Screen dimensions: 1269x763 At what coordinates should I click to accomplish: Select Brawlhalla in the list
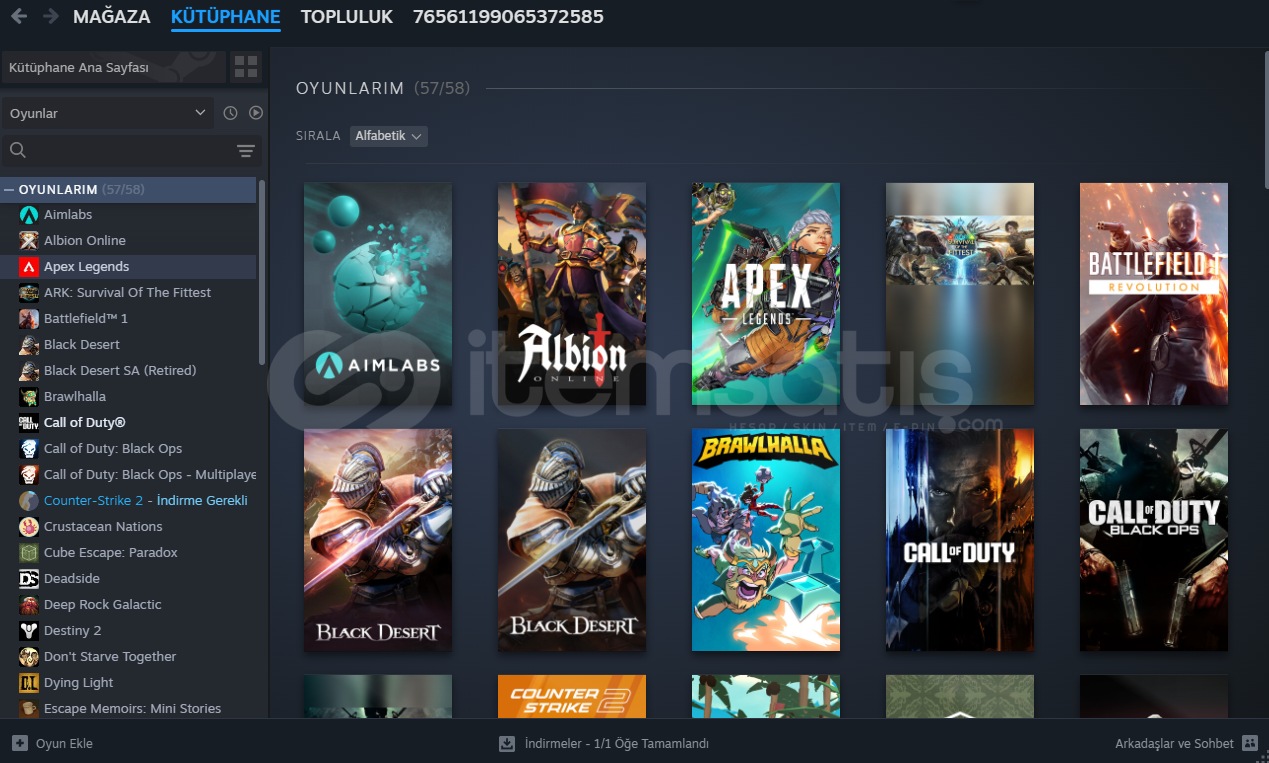coord(129,397)
